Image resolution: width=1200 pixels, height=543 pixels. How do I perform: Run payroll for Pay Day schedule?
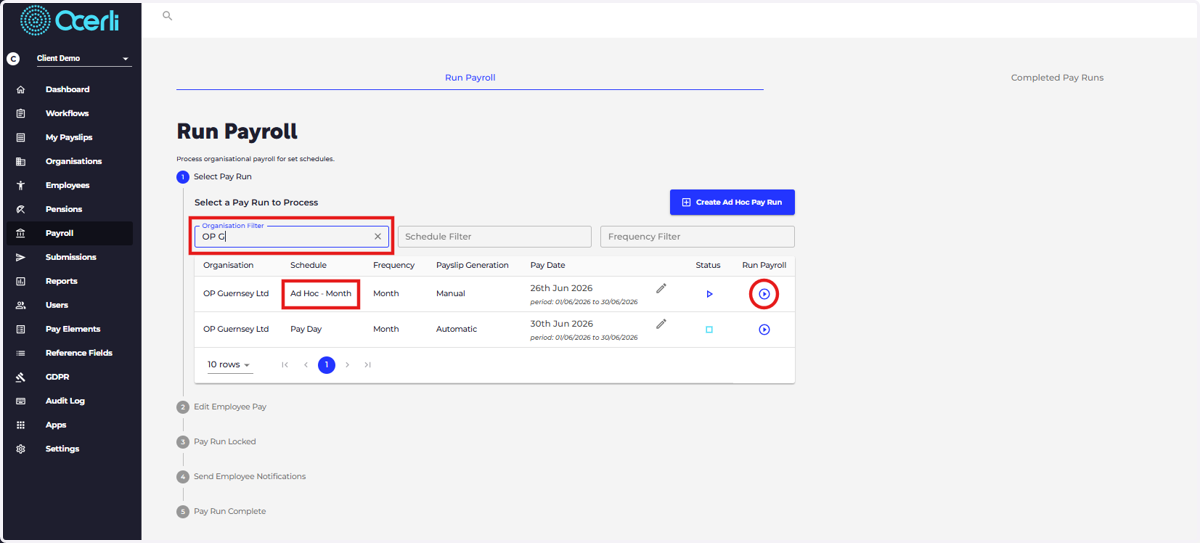tap(764, 329)
